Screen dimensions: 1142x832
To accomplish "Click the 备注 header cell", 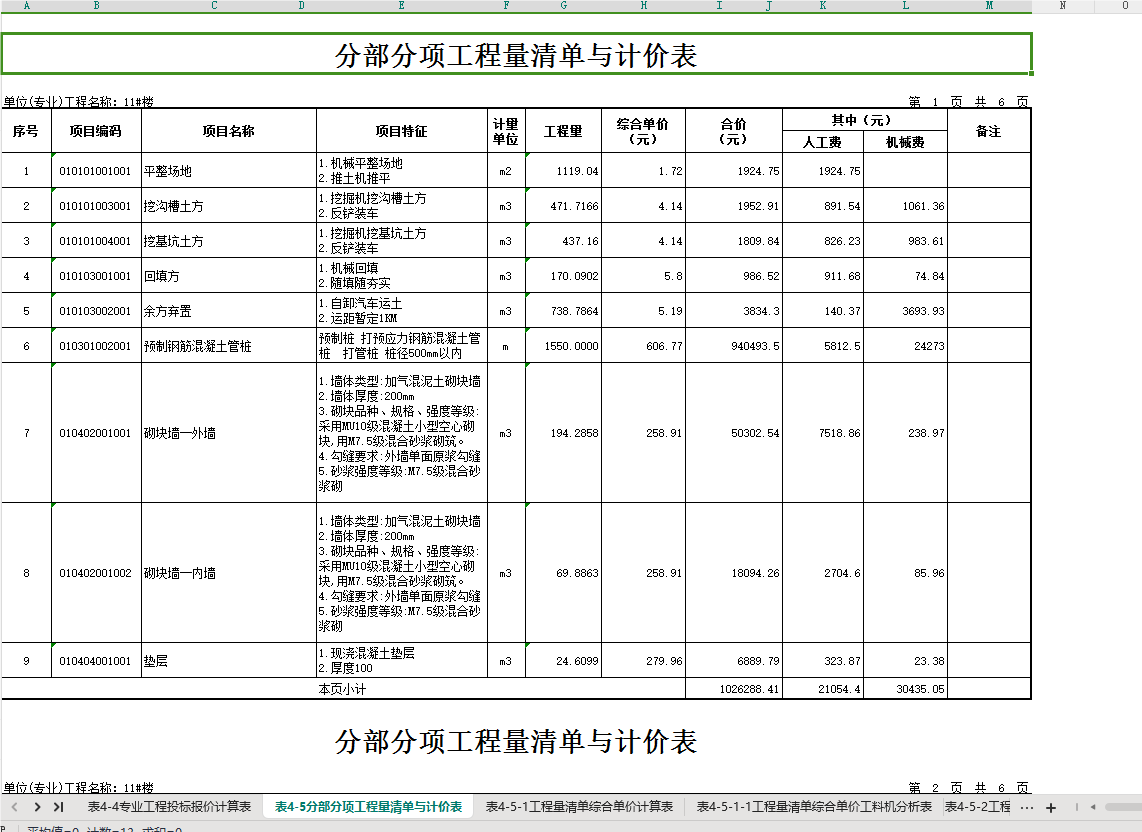I will tap(989, 131).
